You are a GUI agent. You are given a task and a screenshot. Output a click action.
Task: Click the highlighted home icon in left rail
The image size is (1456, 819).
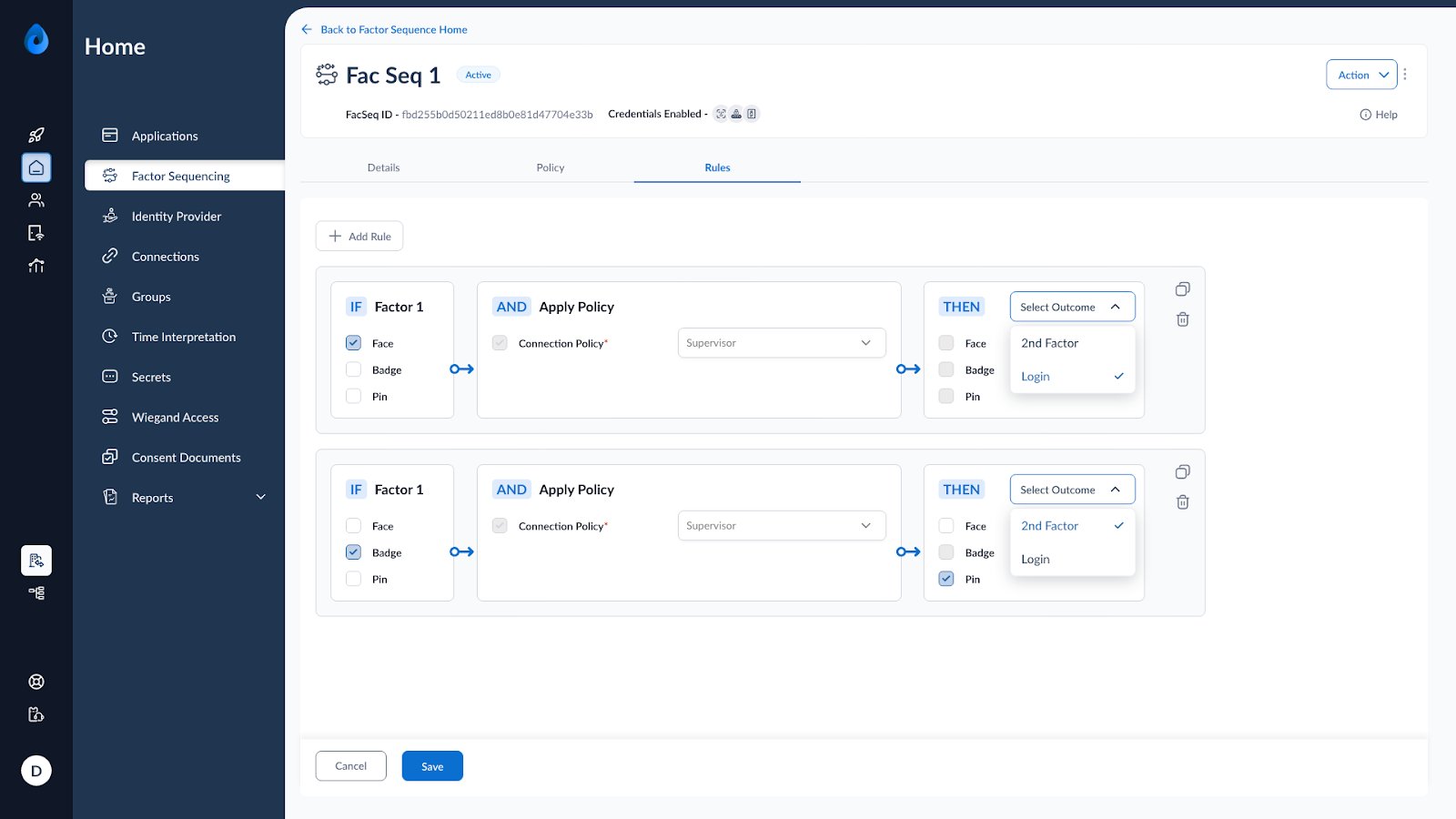coord(36,167)
